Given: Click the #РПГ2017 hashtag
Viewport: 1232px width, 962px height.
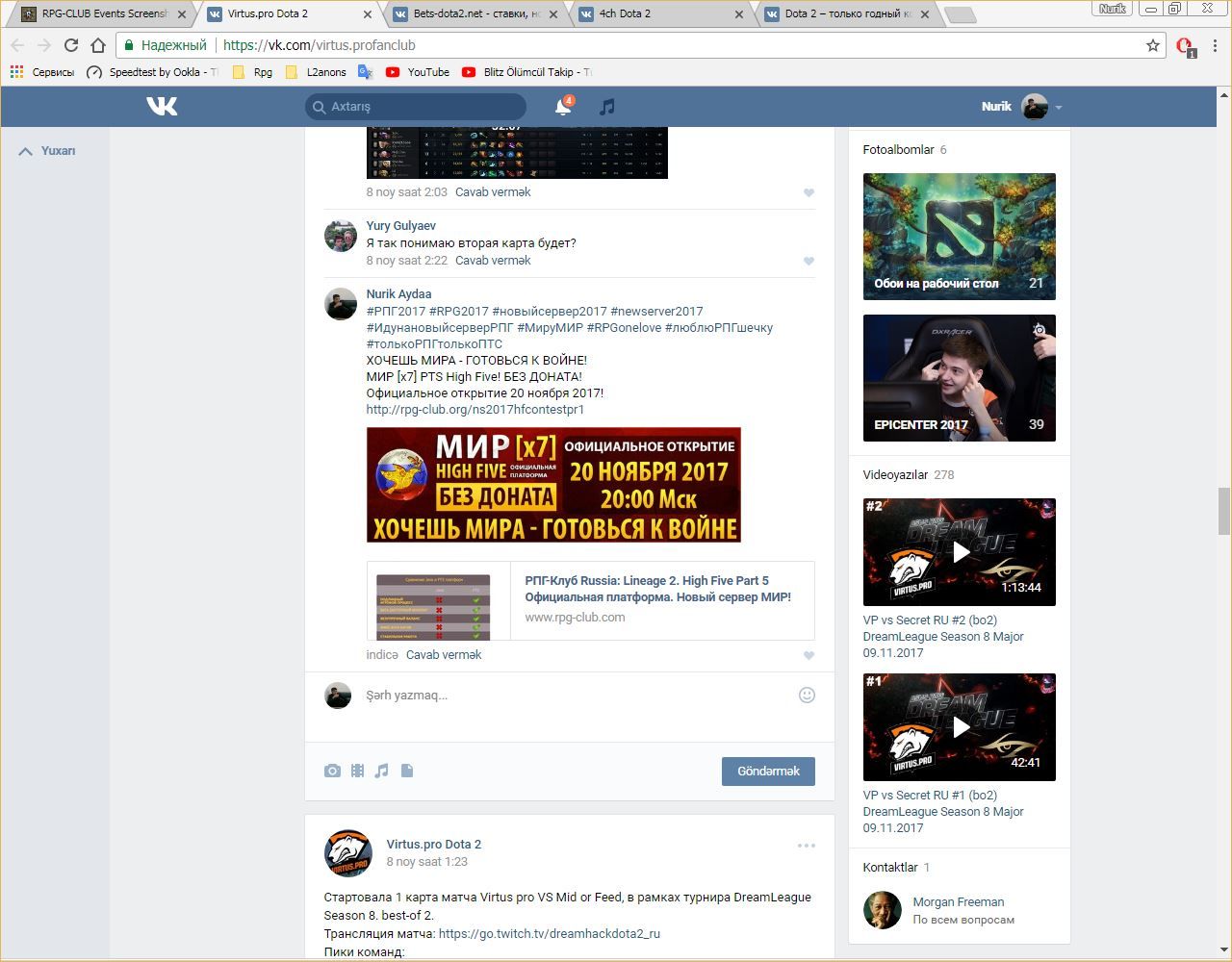Looking at the screenshot, I should click(396, 312).
